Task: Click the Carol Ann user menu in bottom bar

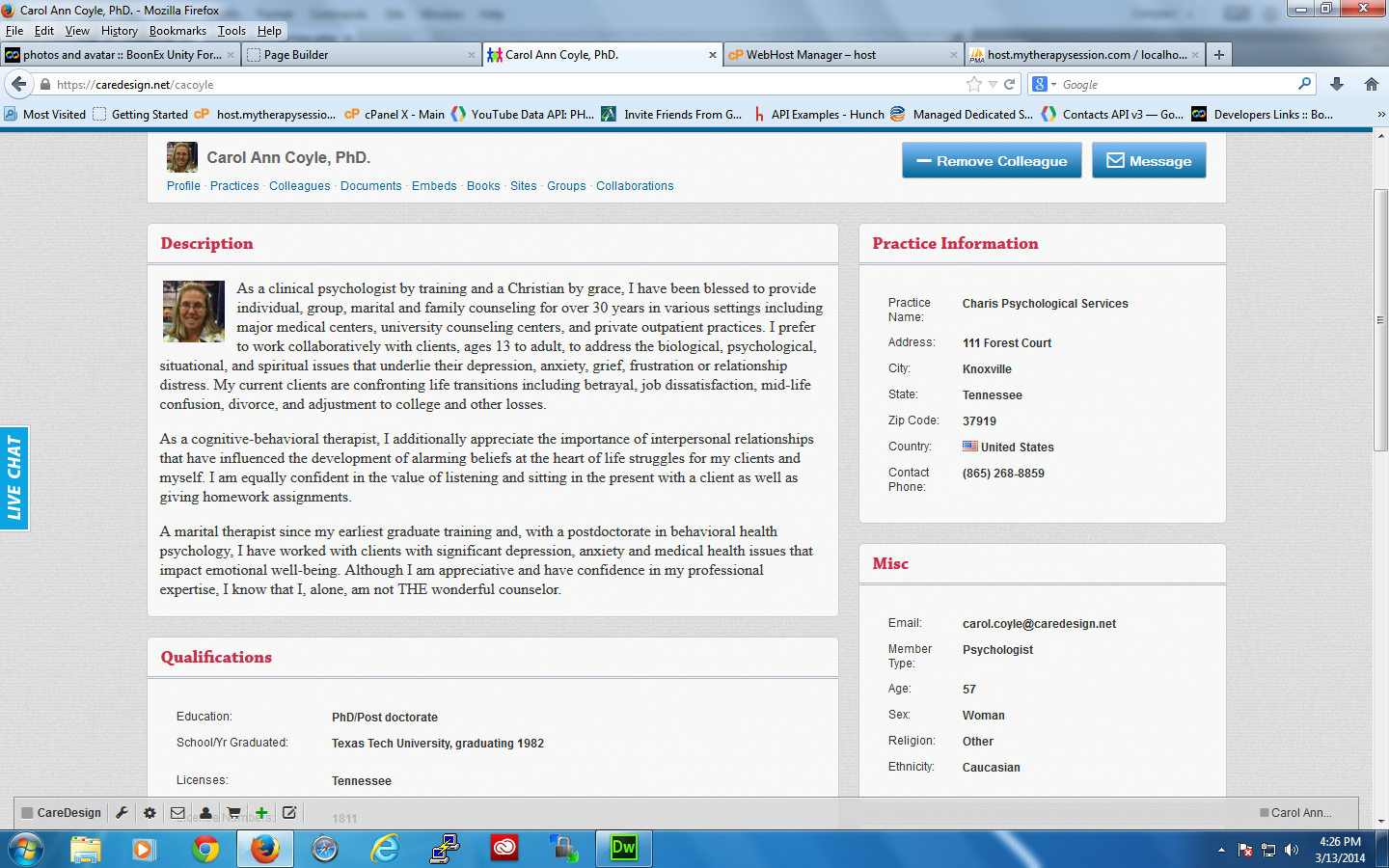Action: click(x=1295, y=813)
